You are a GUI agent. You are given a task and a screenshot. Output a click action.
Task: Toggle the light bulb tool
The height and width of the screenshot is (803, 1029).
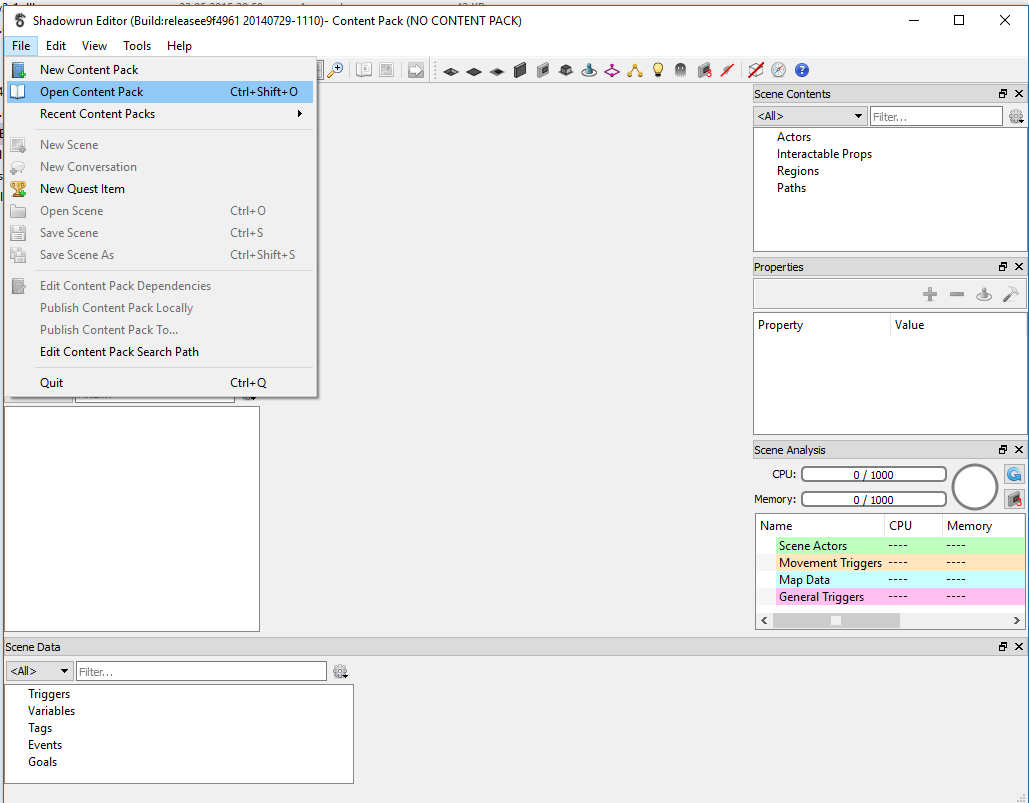(x=658, y=70)
